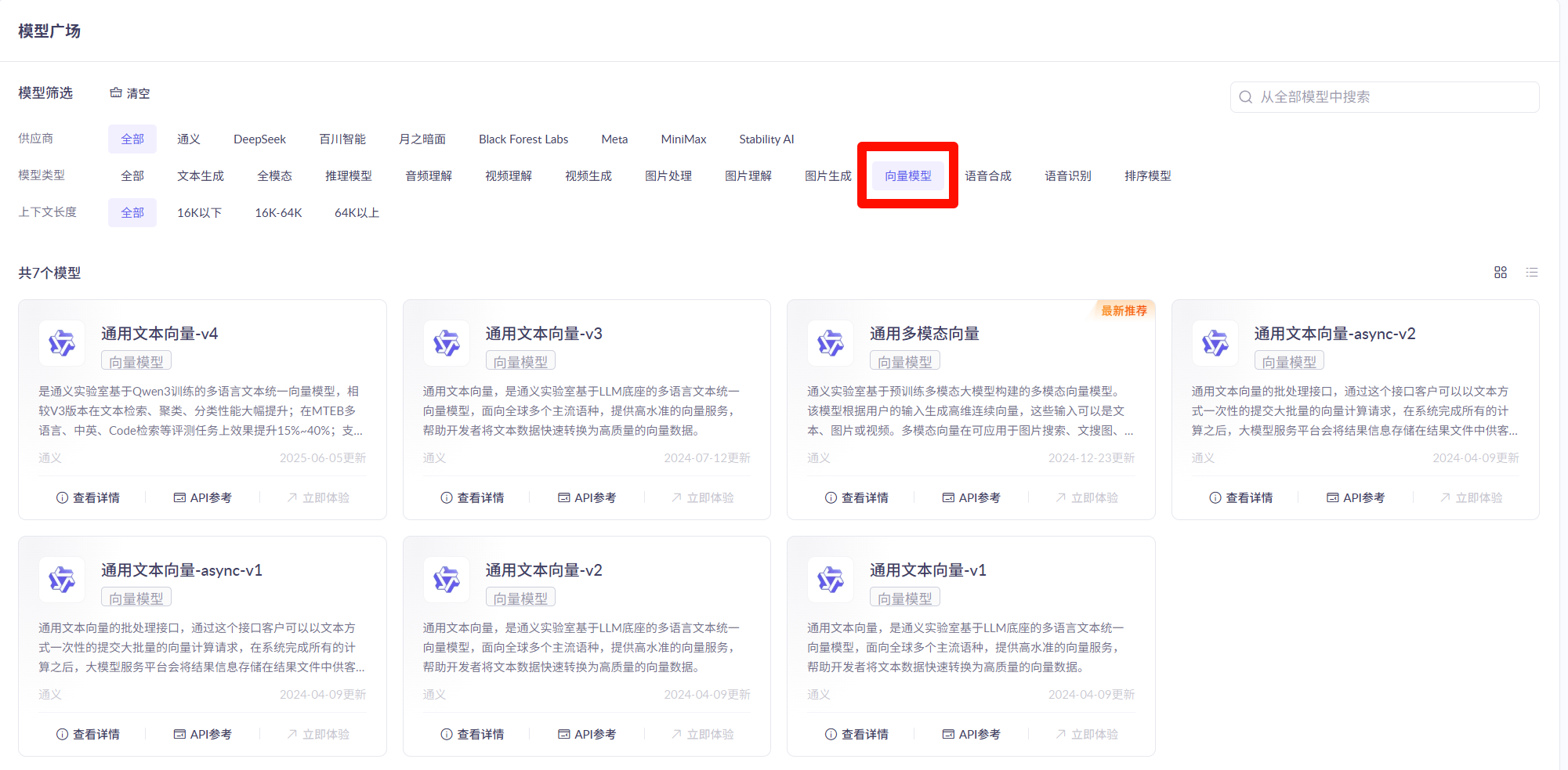Open API参考 for 通用文本向量-v4
The width and height of the screenshot is (1568, 770).
[202, 498]
